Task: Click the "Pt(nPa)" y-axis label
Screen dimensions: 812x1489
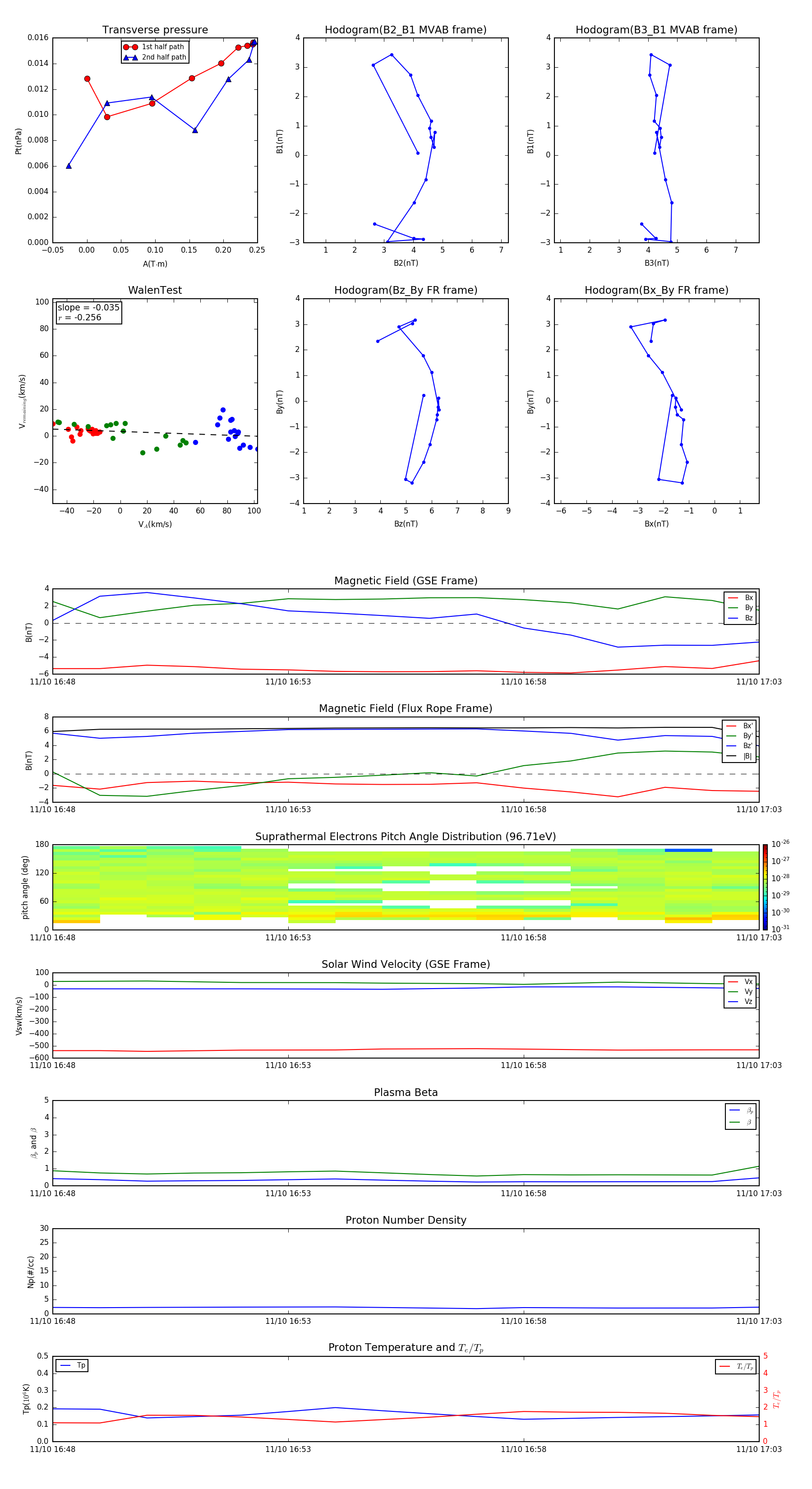Action: click(x=18, y=141)
